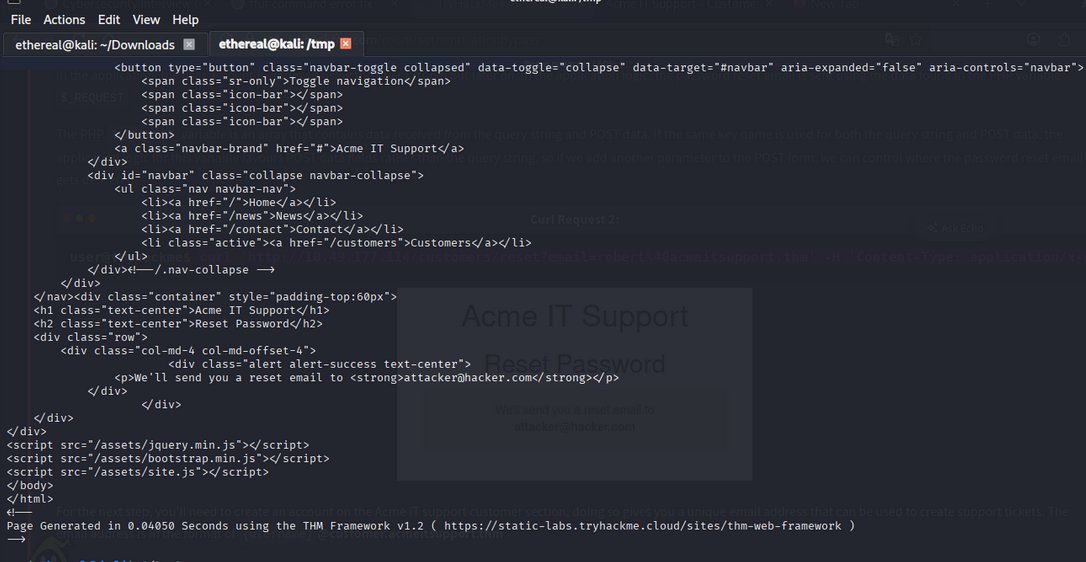Viewport: 1086px width, 562px height.
Task: Click the nav navbar-nav ul line
Action: click(205, 188)
